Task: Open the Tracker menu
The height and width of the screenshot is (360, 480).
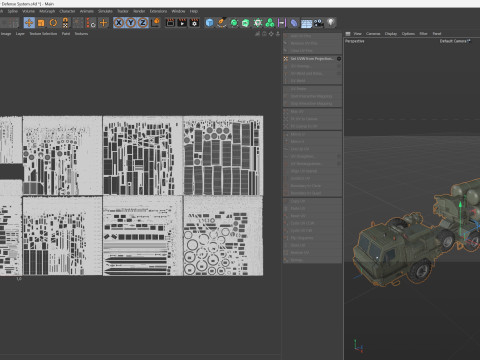Action: click(x=123, y=11)
